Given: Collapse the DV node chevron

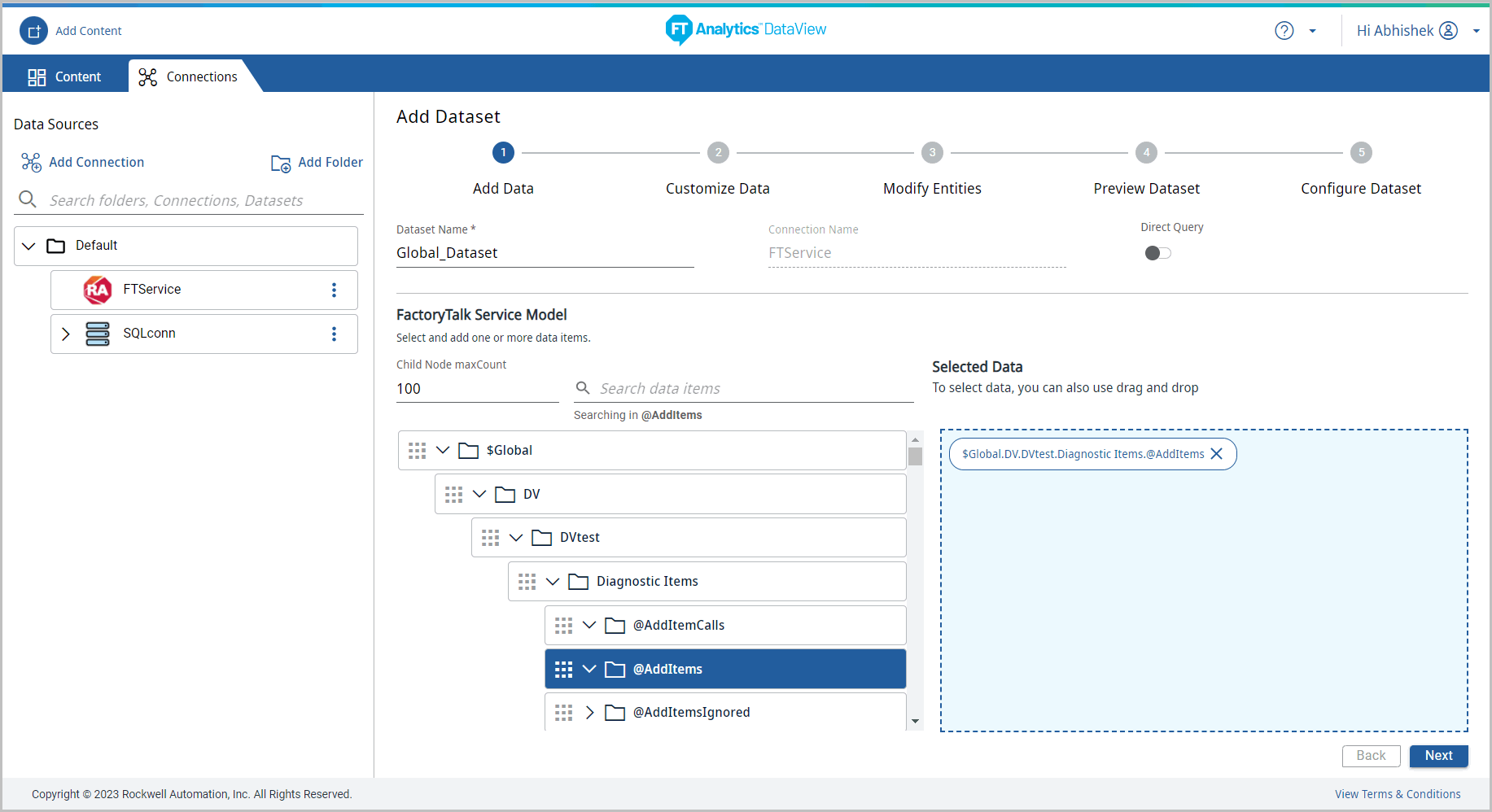Looking at the screenshot, I should (x=479, y=494).
